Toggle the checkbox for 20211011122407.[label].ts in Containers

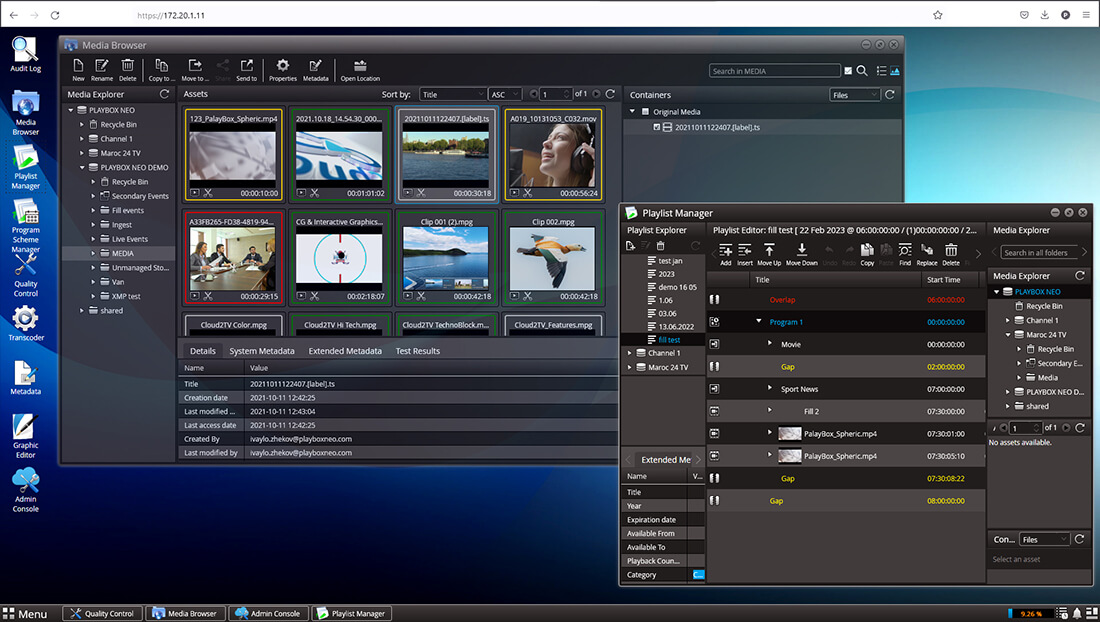(x=657, y=127)
